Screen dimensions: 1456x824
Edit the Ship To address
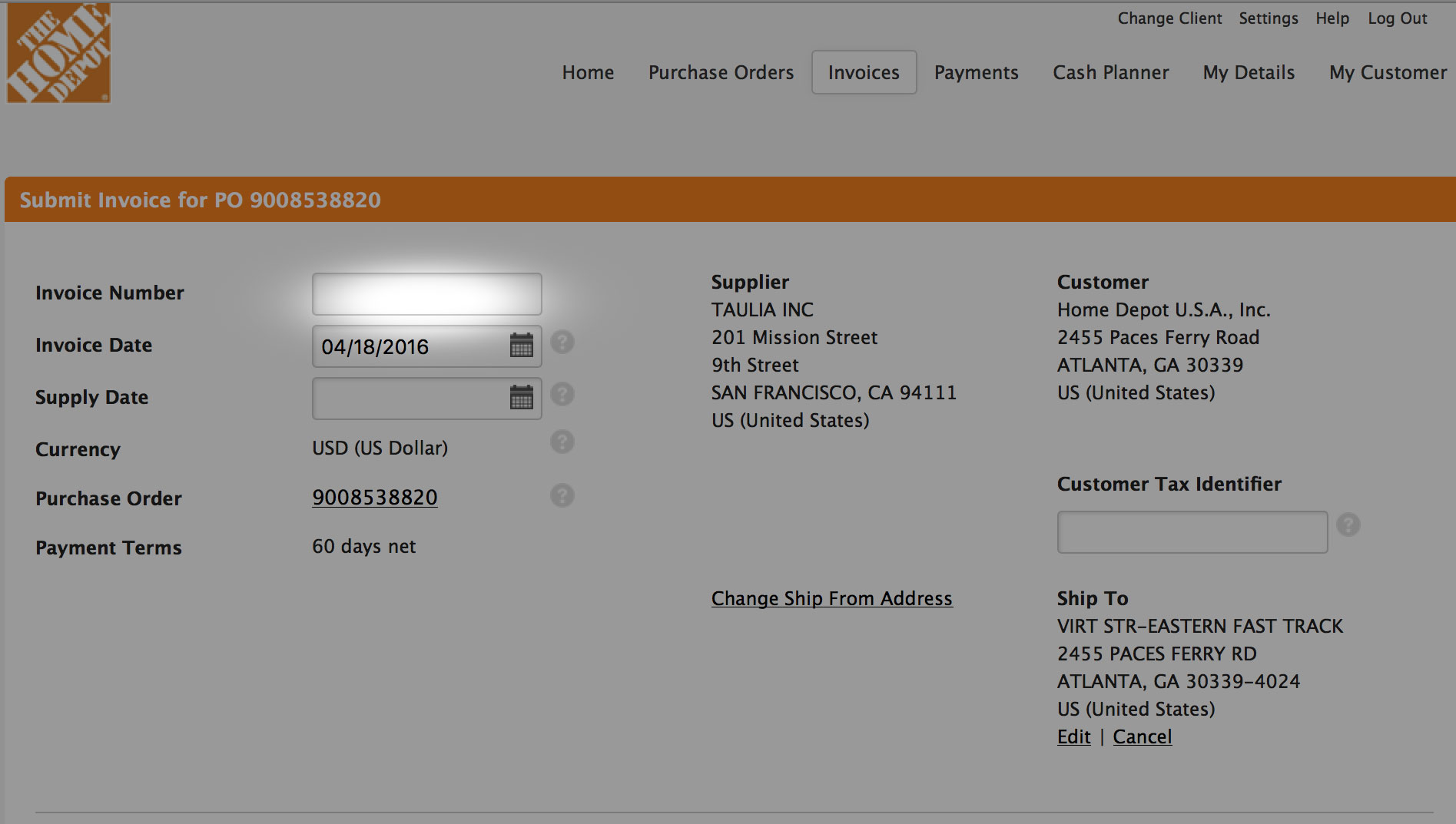click(x=1073, y=736)
